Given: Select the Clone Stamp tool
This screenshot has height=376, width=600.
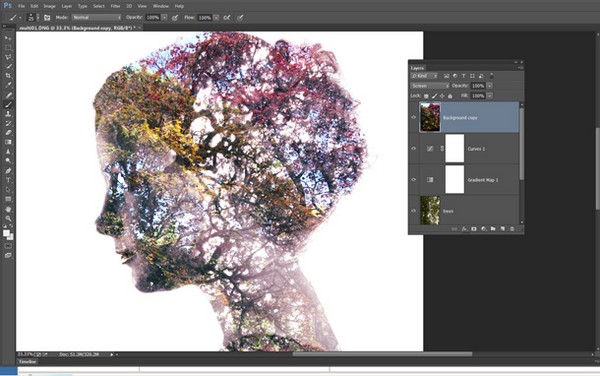Looking at the screenshot, I should pyautogui.click(x=8, y=114).
